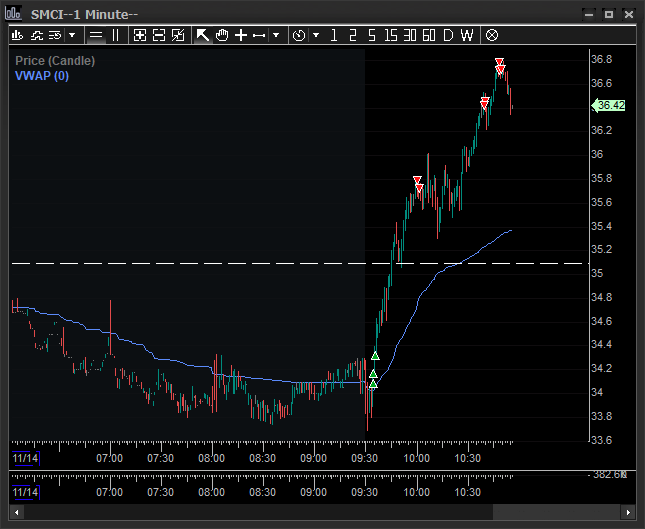Select the hand pan tool
The height and width of the screenshot is (529, 645).
(x=222, y=35)
